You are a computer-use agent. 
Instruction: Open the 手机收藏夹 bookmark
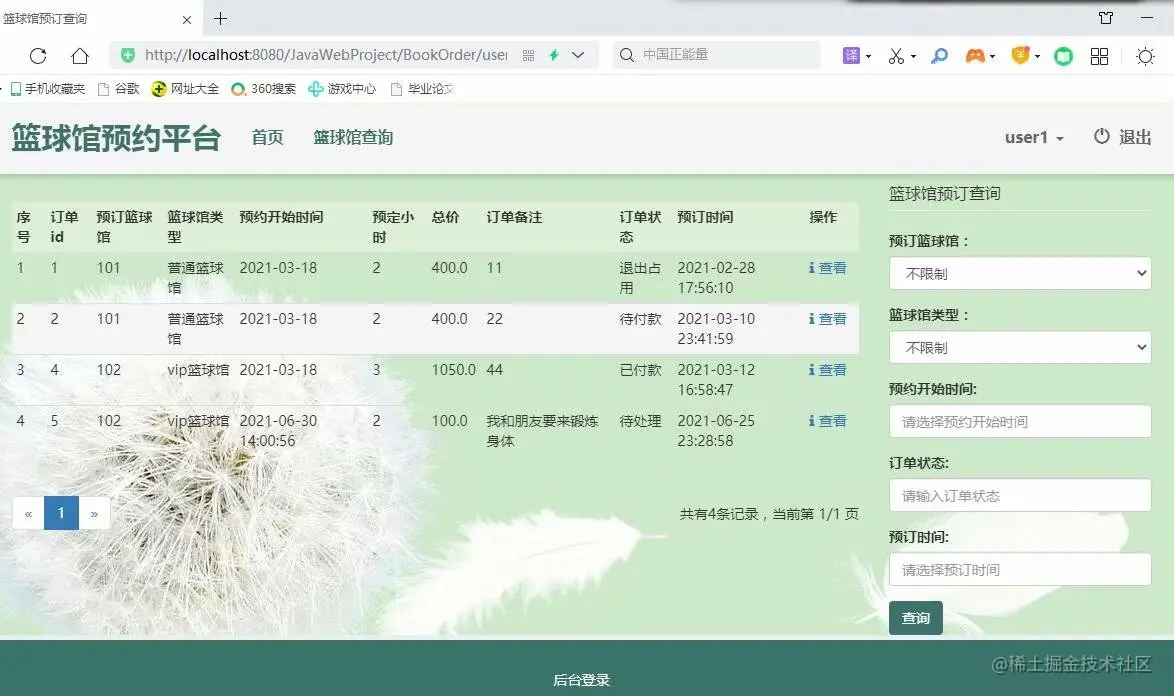click(48, 89)
